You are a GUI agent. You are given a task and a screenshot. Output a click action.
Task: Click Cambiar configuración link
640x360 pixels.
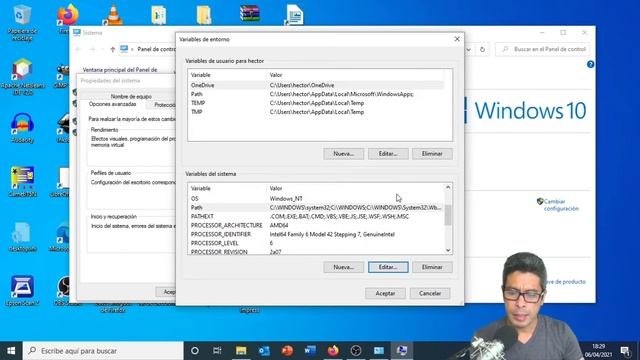pos(561,205)
